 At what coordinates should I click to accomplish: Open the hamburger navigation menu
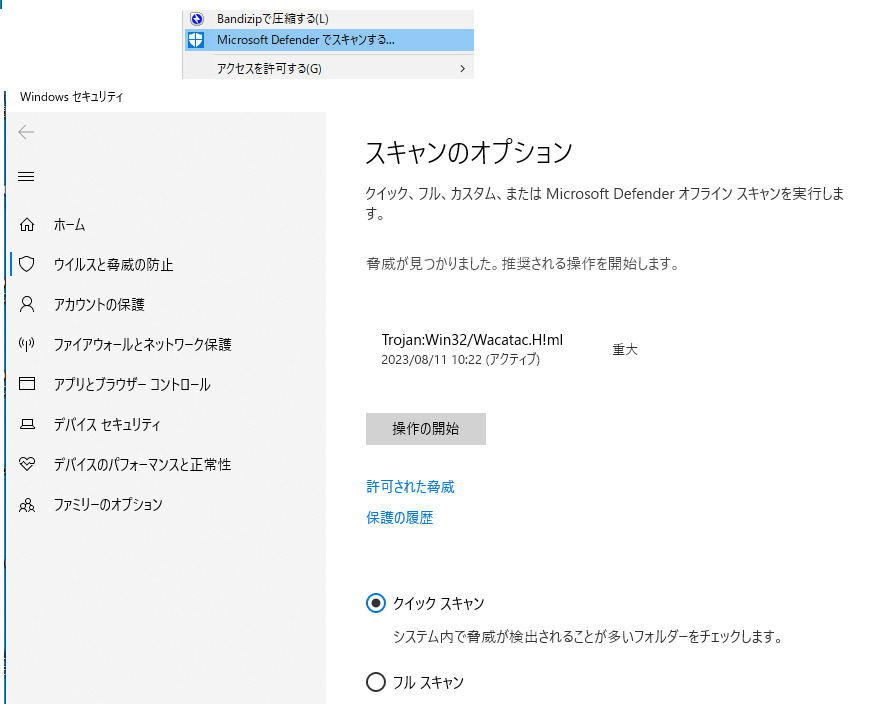click(26, 177)
